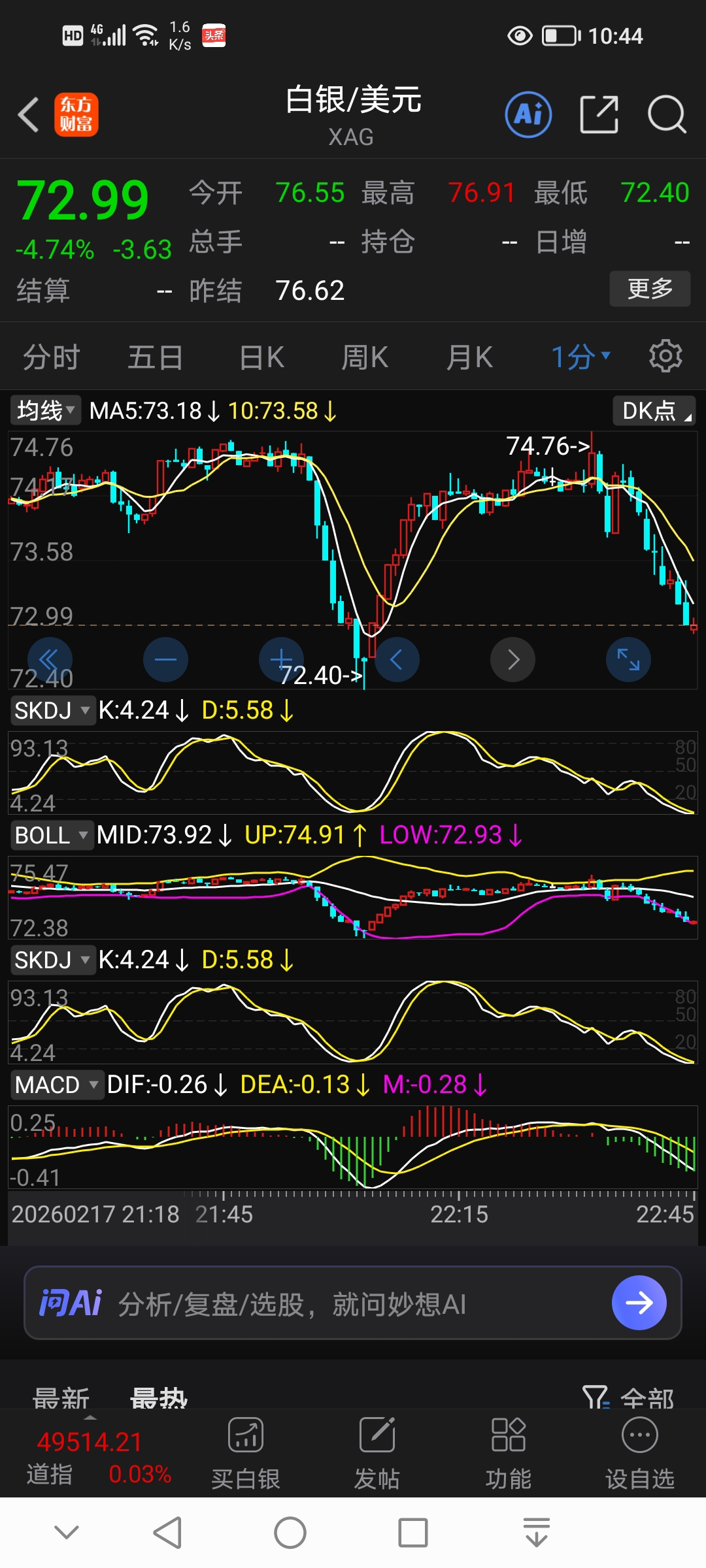Select the 最热 posts tab
The image size is (706, 1568).
pos(159,1398)
